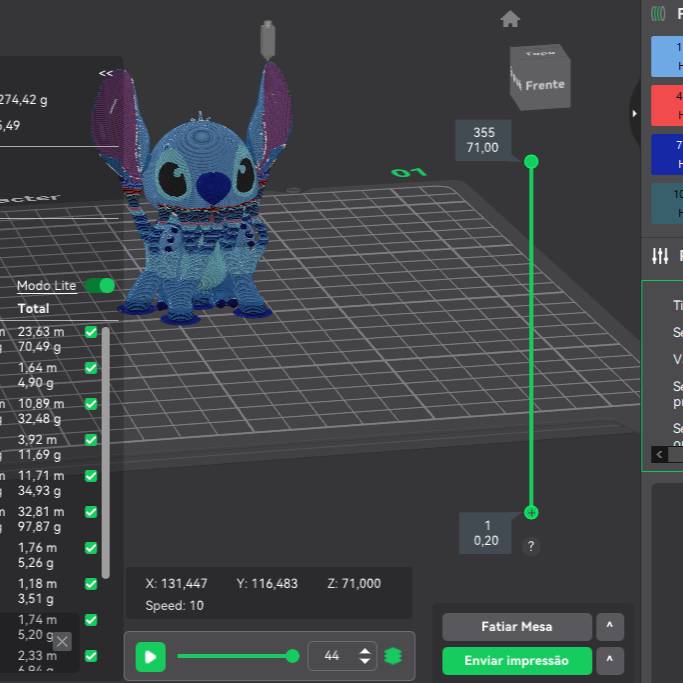Screen dimensions: 683x683
Task: Click the Y: 116,483 coordinate readout
Action: coord(267,584)
